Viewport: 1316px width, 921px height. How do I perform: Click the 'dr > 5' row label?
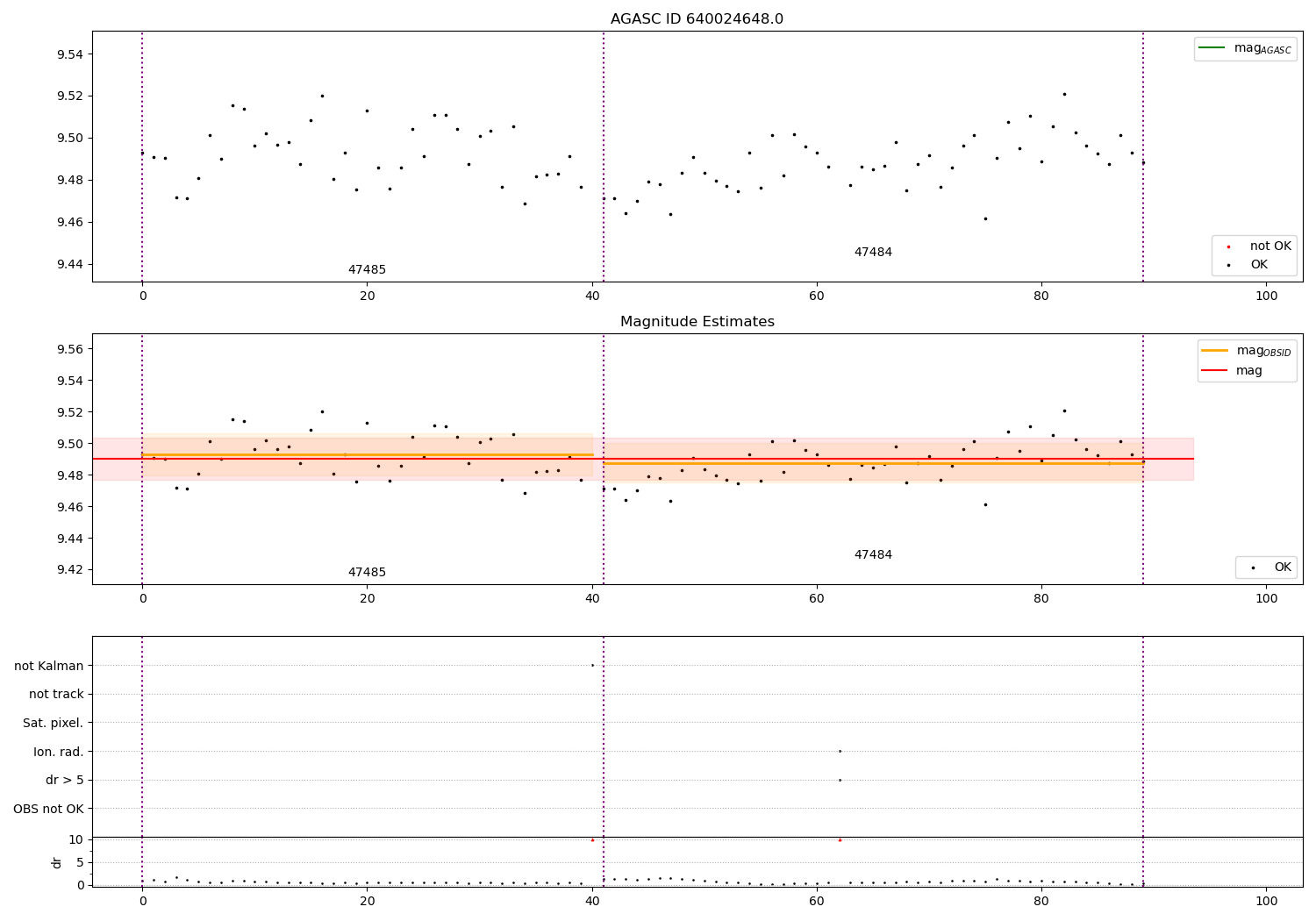(x=65, y=781)
